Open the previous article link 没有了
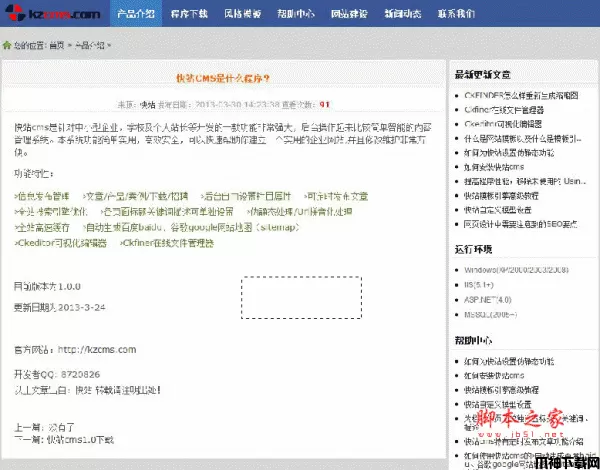This screenshot has width=600, height=470. click(61, 427)
